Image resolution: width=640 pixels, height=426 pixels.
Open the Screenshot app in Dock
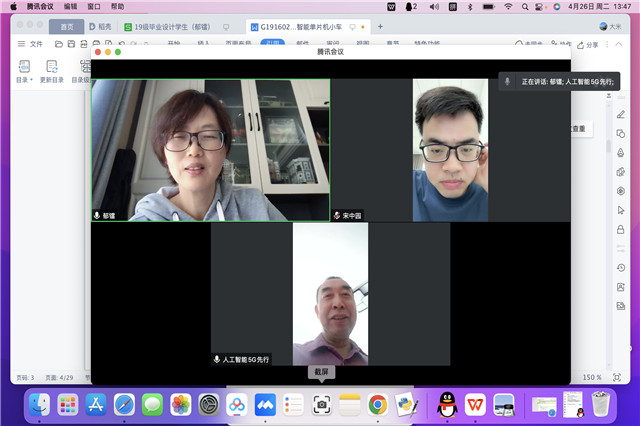pyautogui.click(x=321, y=404)
